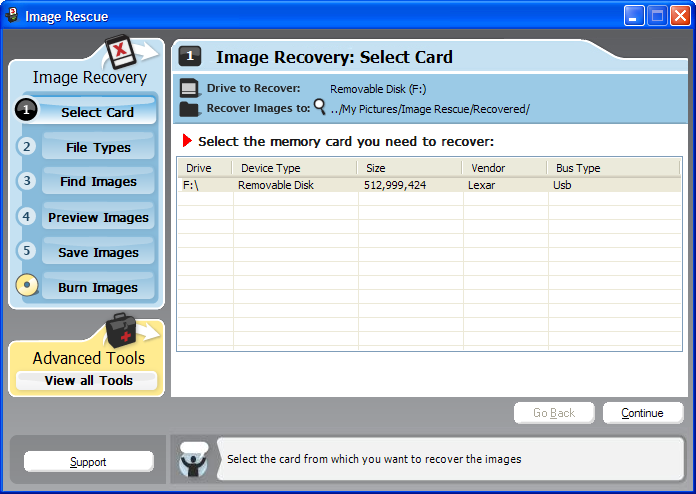This screenshot has height=494, width=696.
Task: Select the Select Card step button
Action: click(97, 112)
